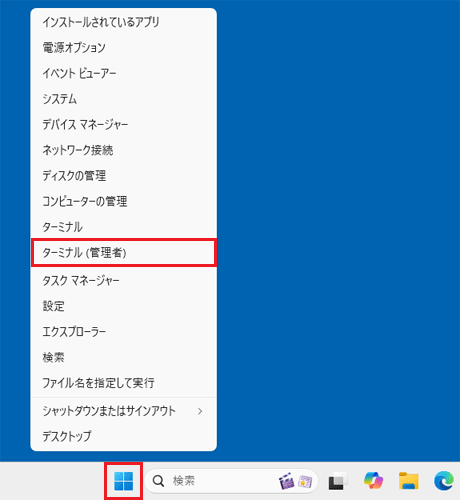Open デバイス マネージャー
The height and width of the screenshot is (500, 460).
coord(124,125)
